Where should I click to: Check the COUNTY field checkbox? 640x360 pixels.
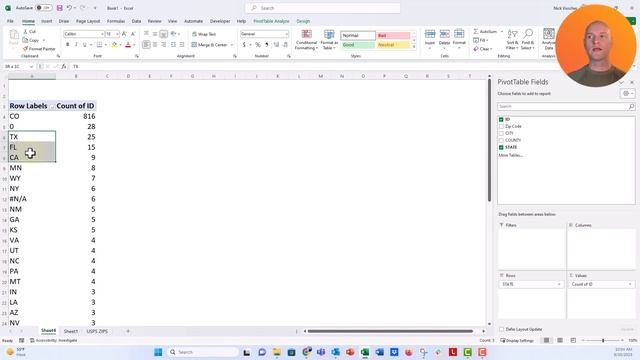[x=501, y=140]
